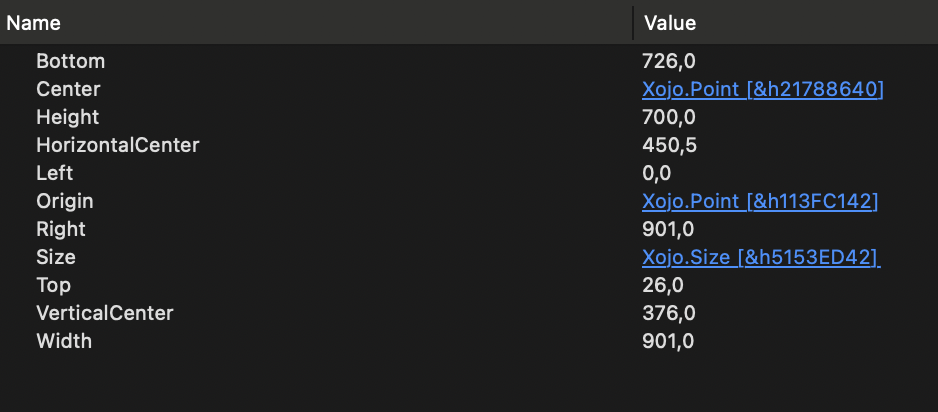This screenshot has height=412, width=938.
Task: Click the column divider between Name and Value
Action: click(633, 23)
